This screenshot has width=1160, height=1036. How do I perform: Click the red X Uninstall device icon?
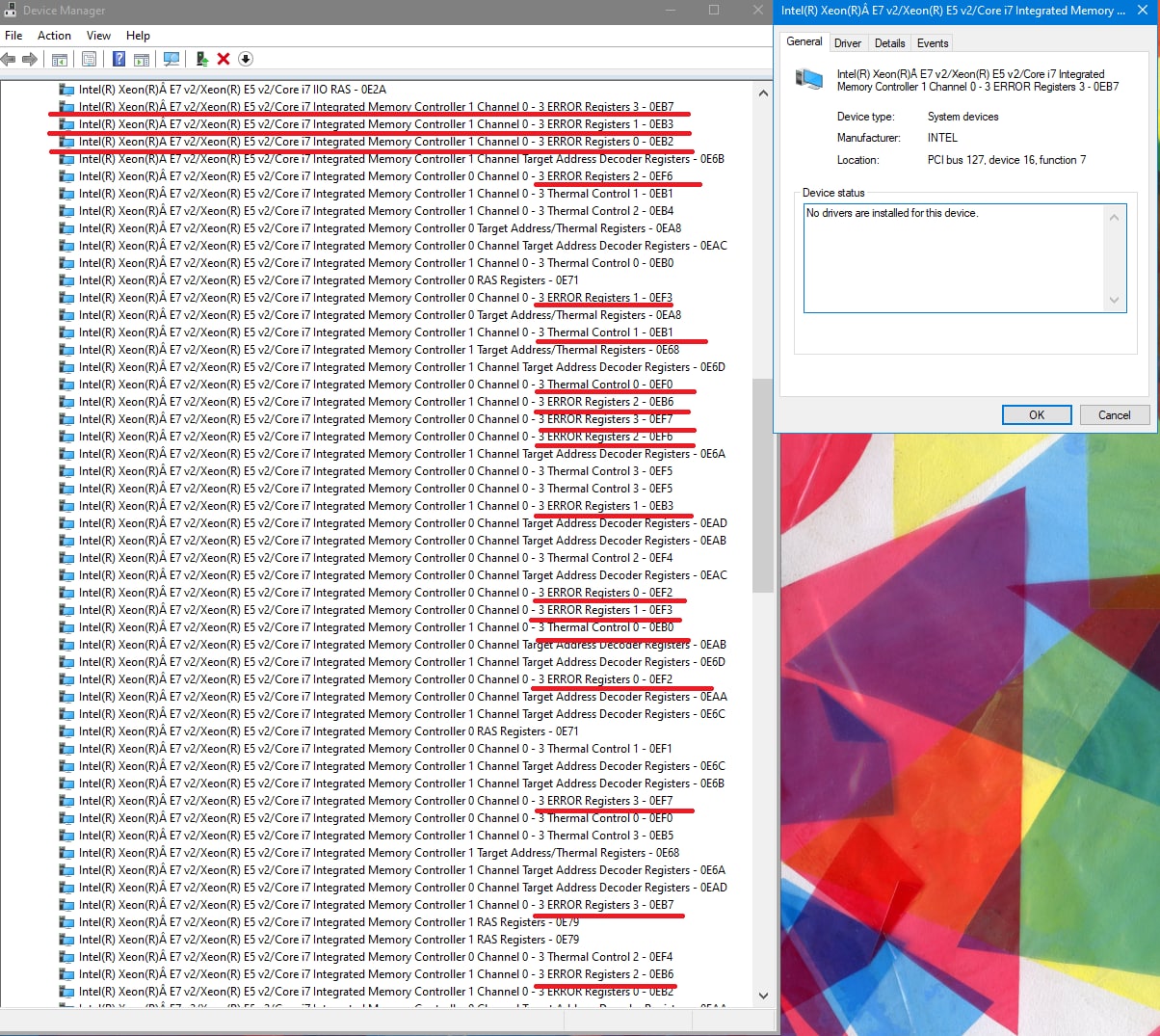224,59
